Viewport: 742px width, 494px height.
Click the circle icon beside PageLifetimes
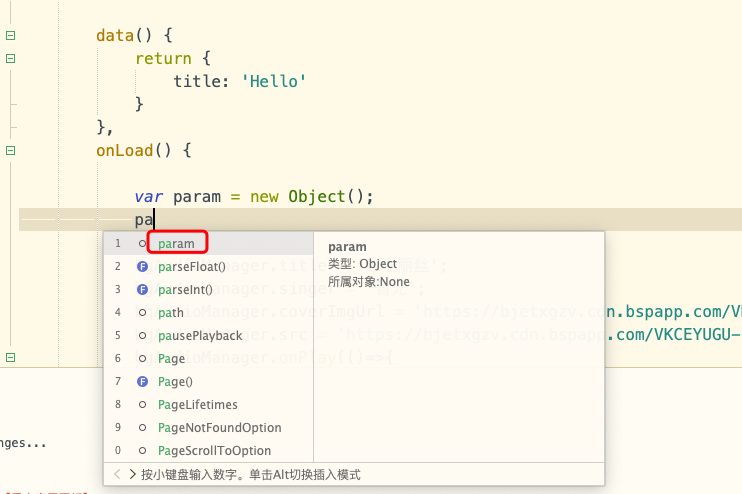(x=142, y=405)
